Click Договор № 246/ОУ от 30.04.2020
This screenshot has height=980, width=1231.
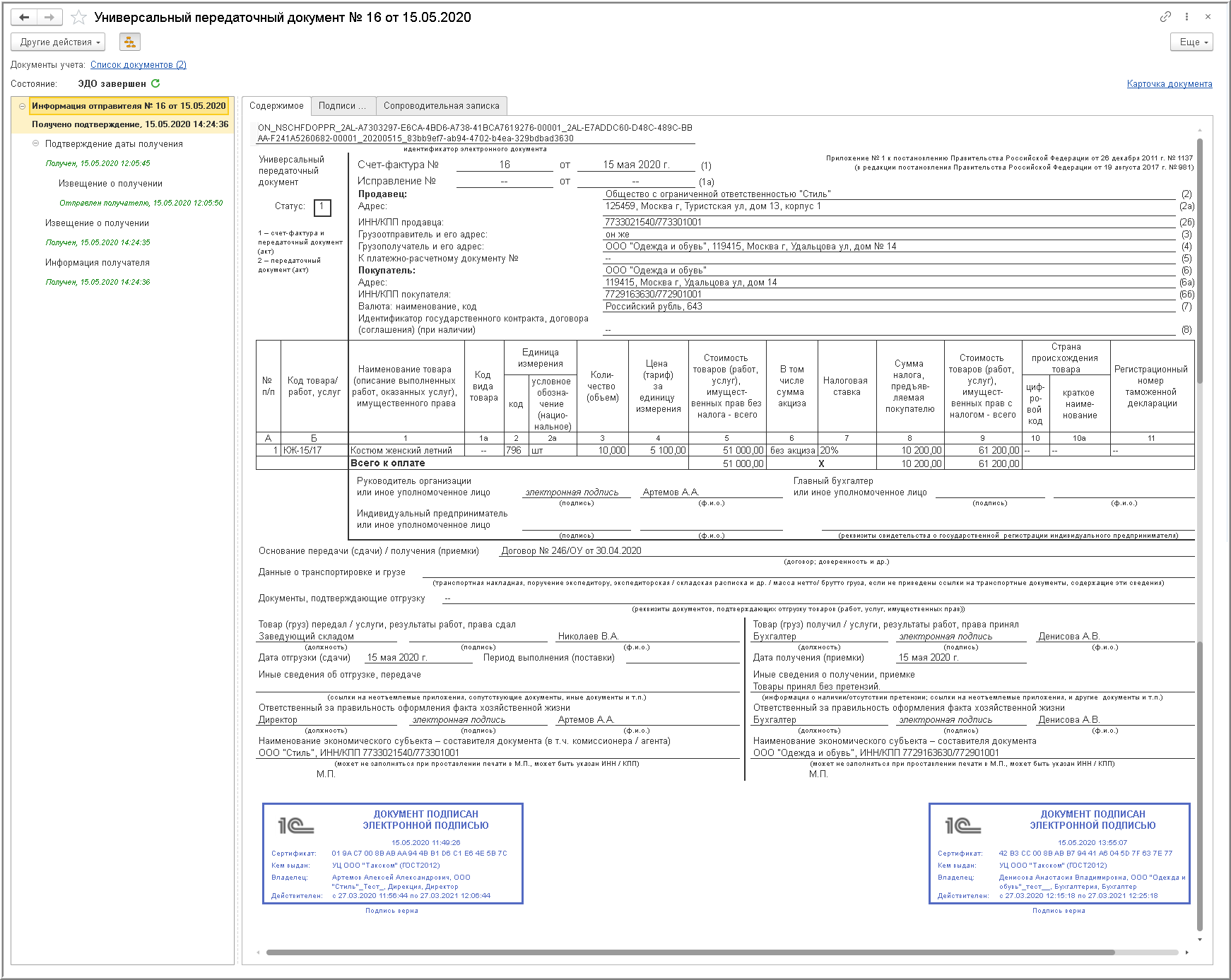click(571, 551)
